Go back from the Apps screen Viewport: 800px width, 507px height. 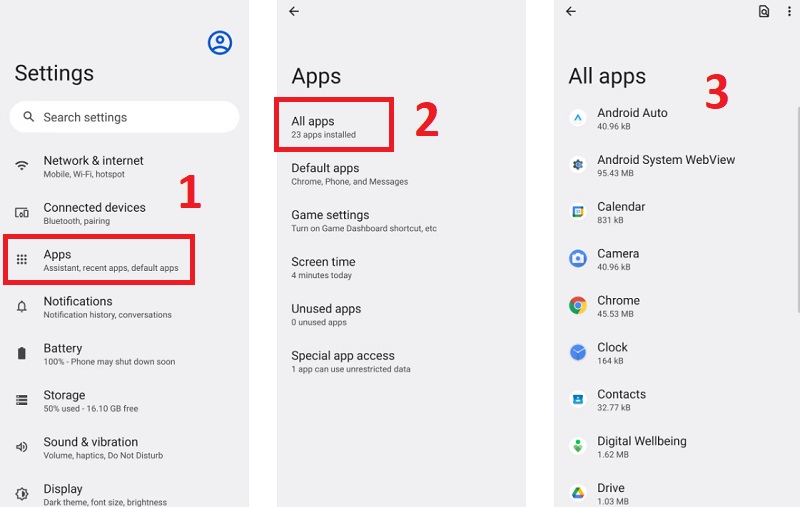(293, 11)
